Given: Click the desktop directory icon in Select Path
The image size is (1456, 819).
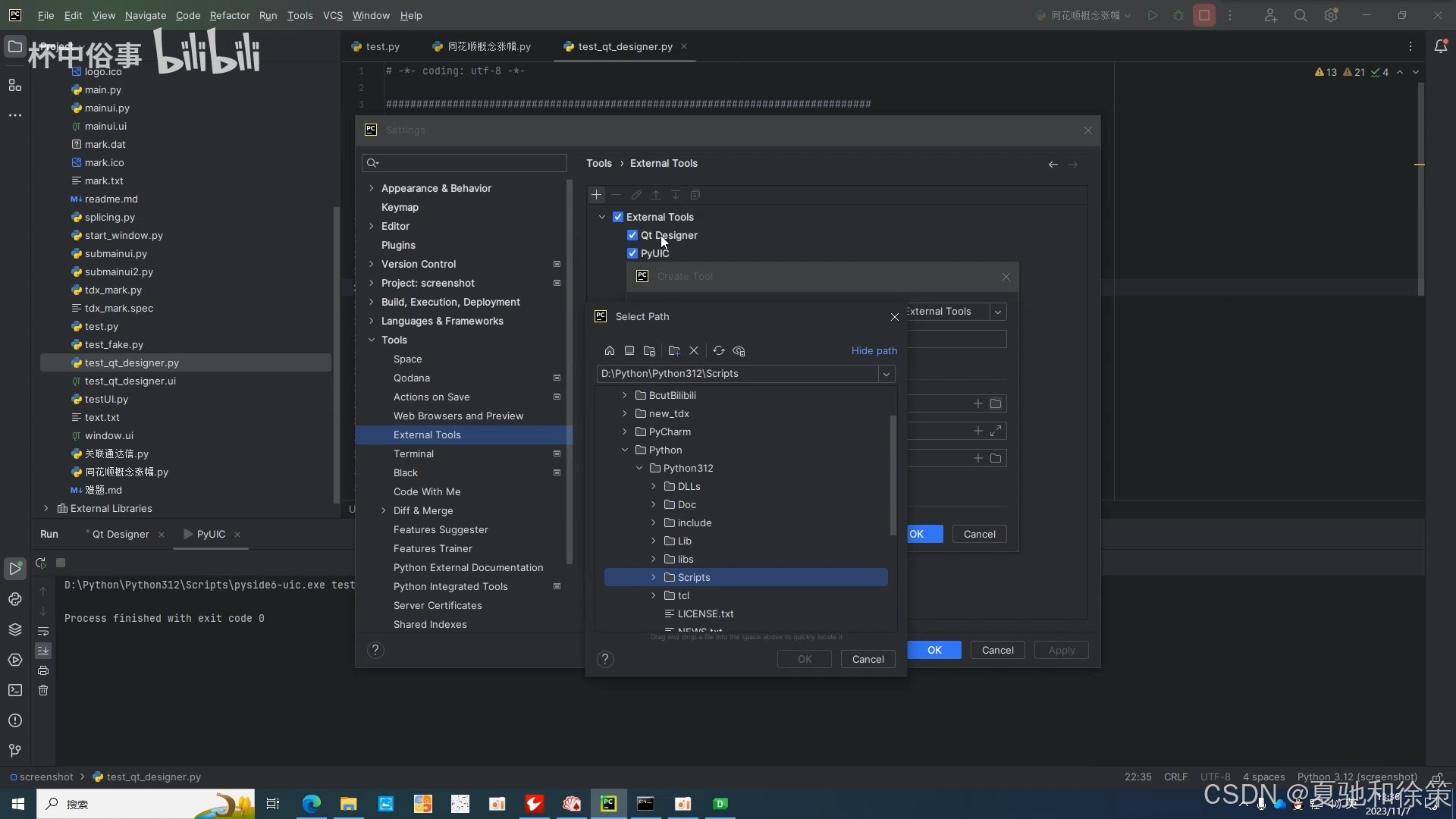Looking at the screenshot, I should click(x=629, y=350).
